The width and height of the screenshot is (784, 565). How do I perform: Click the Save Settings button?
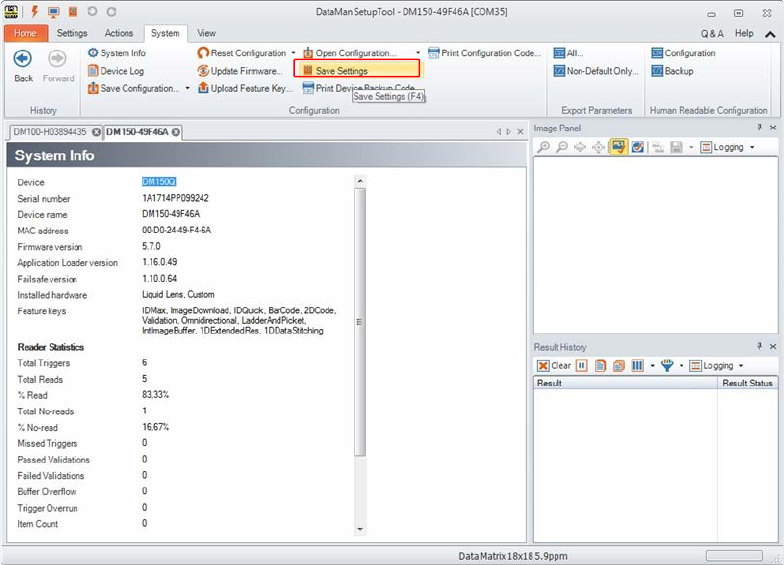(x=341, y=71)
